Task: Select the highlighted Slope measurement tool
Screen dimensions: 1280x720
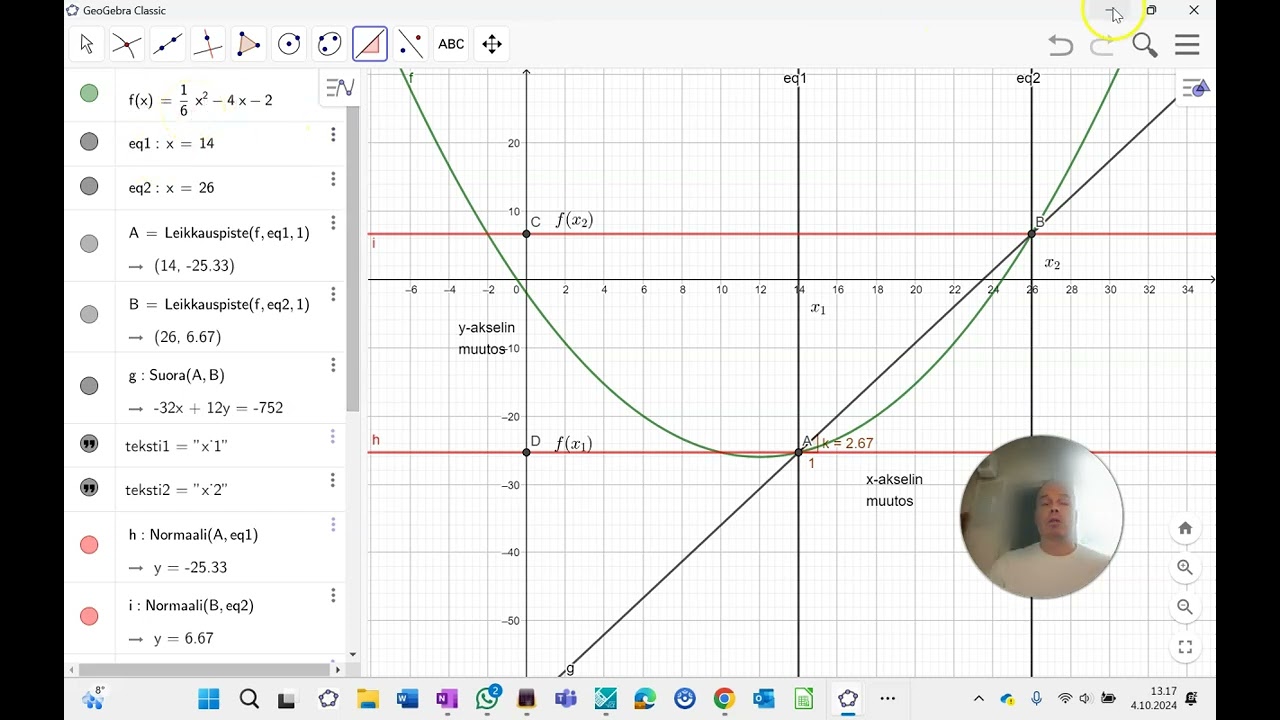Action: [370, 44]
